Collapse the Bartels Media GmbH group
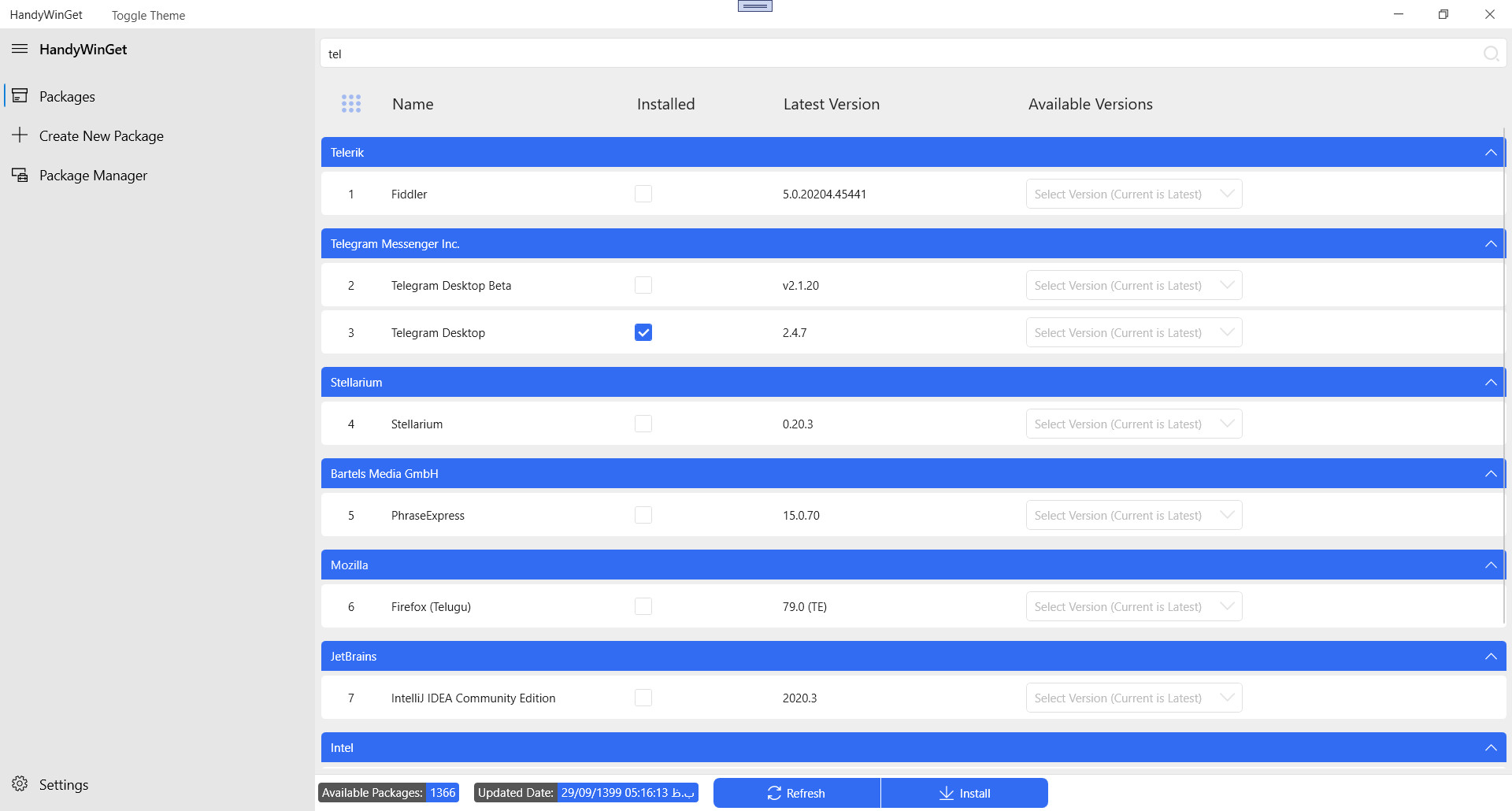 1491,473
